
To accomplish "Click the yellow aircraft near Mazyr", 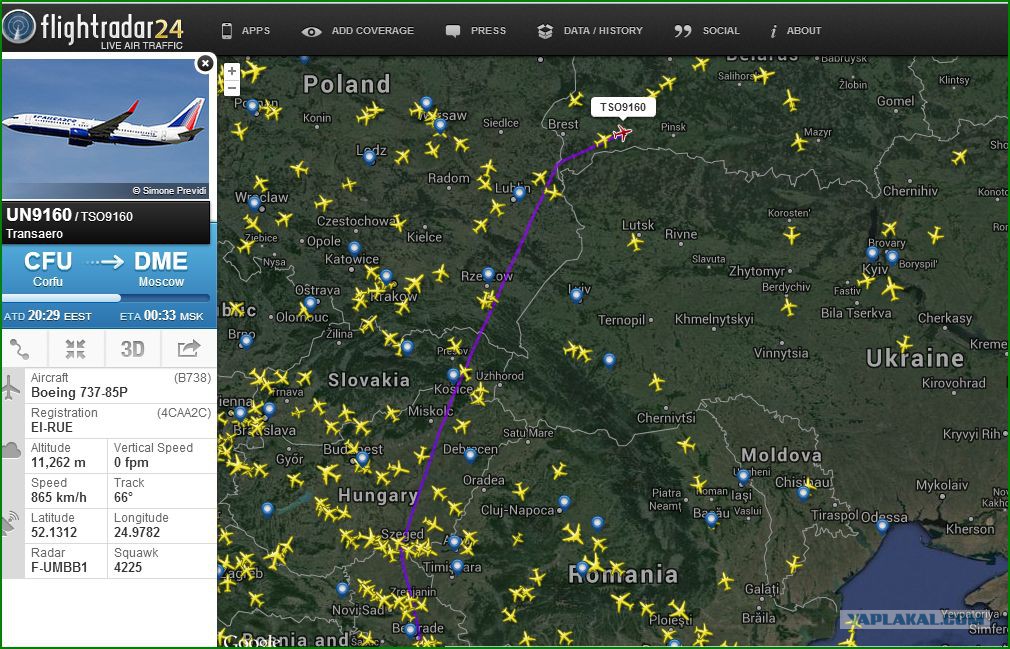I will click(x=799, y=142).
